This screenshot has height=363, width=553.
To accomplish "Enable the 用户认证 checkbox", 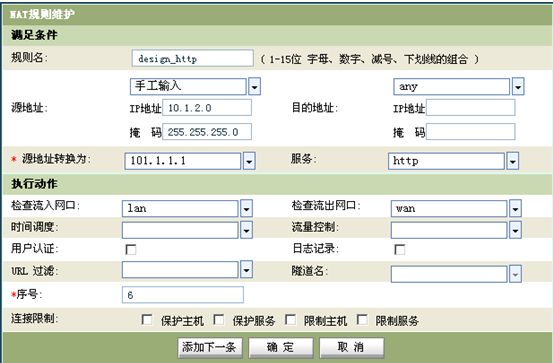I will point(131,249).
